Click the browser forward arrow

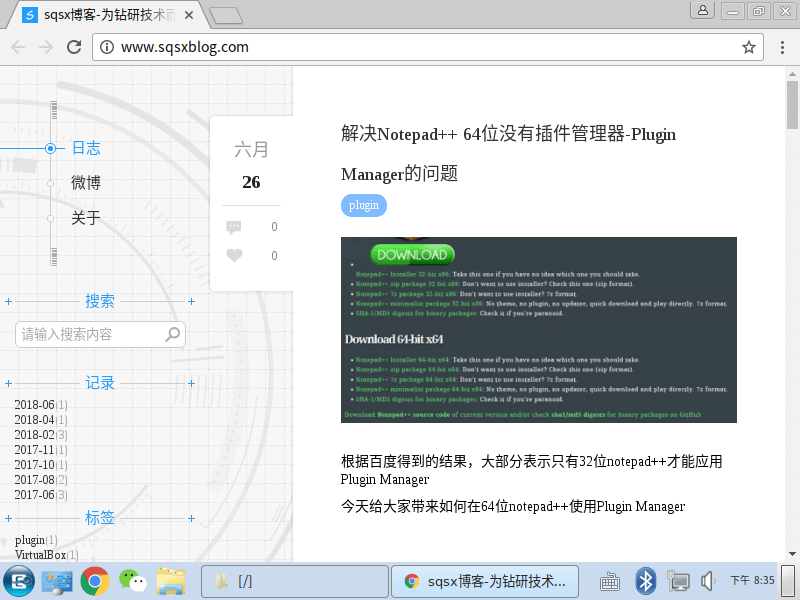pyautogui.click(x=46, y=47)
